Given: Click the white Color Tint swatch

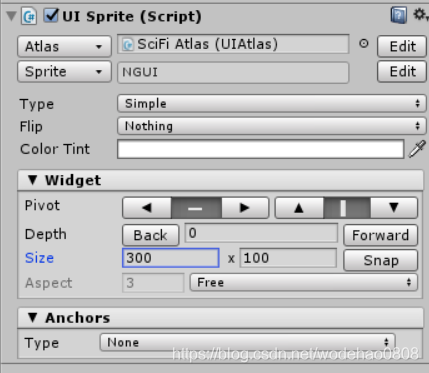Looking at the screenshot, I should [261, 149].
